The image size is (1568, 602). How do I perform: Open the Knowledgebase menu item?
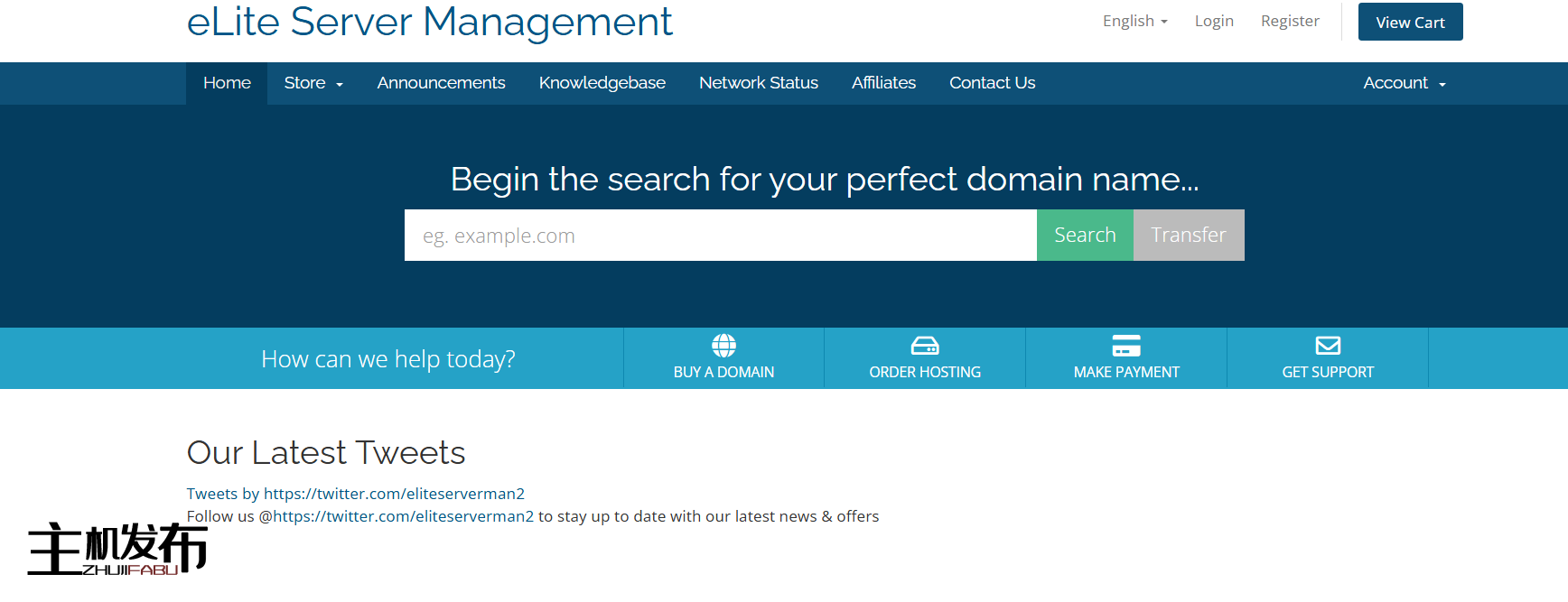coord(602,83)
